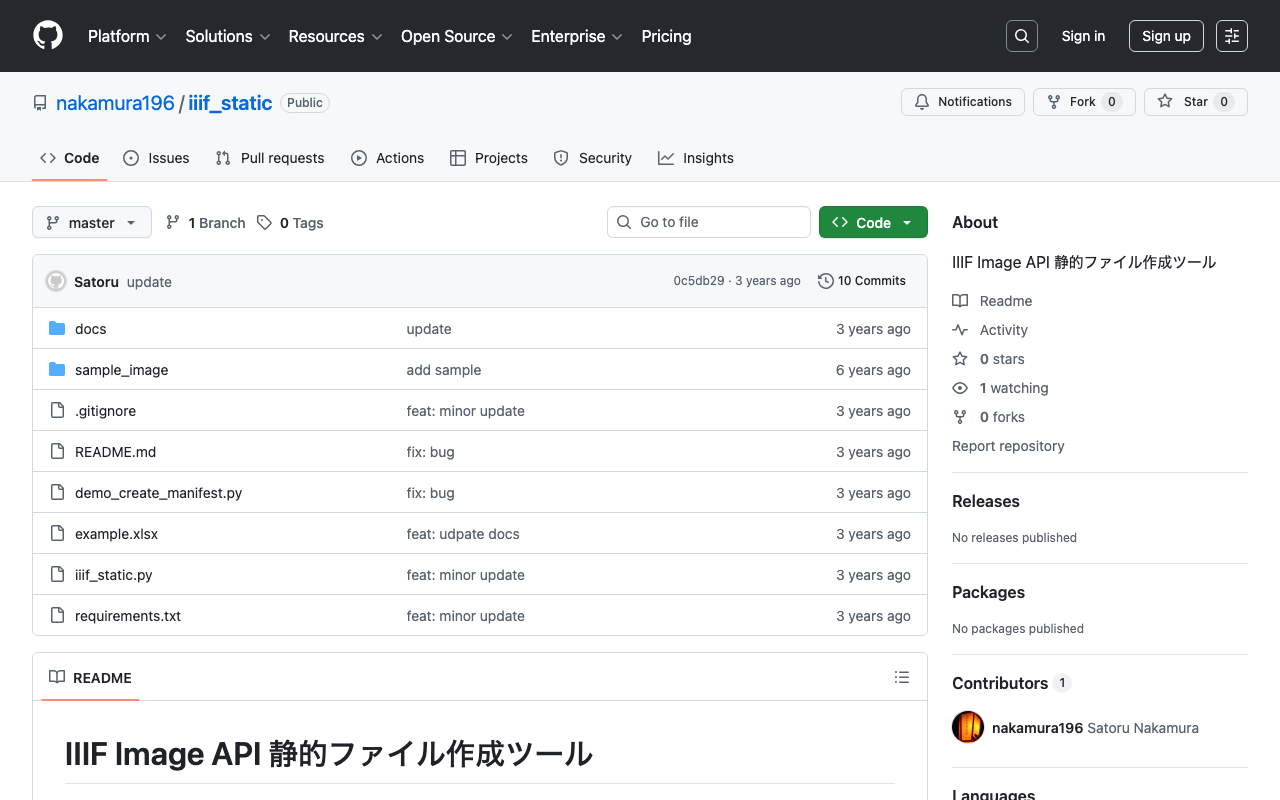Click the GitHub home logo icon
The height and width of the screenshot is (800, 1280).
click(x=47, y=36)
